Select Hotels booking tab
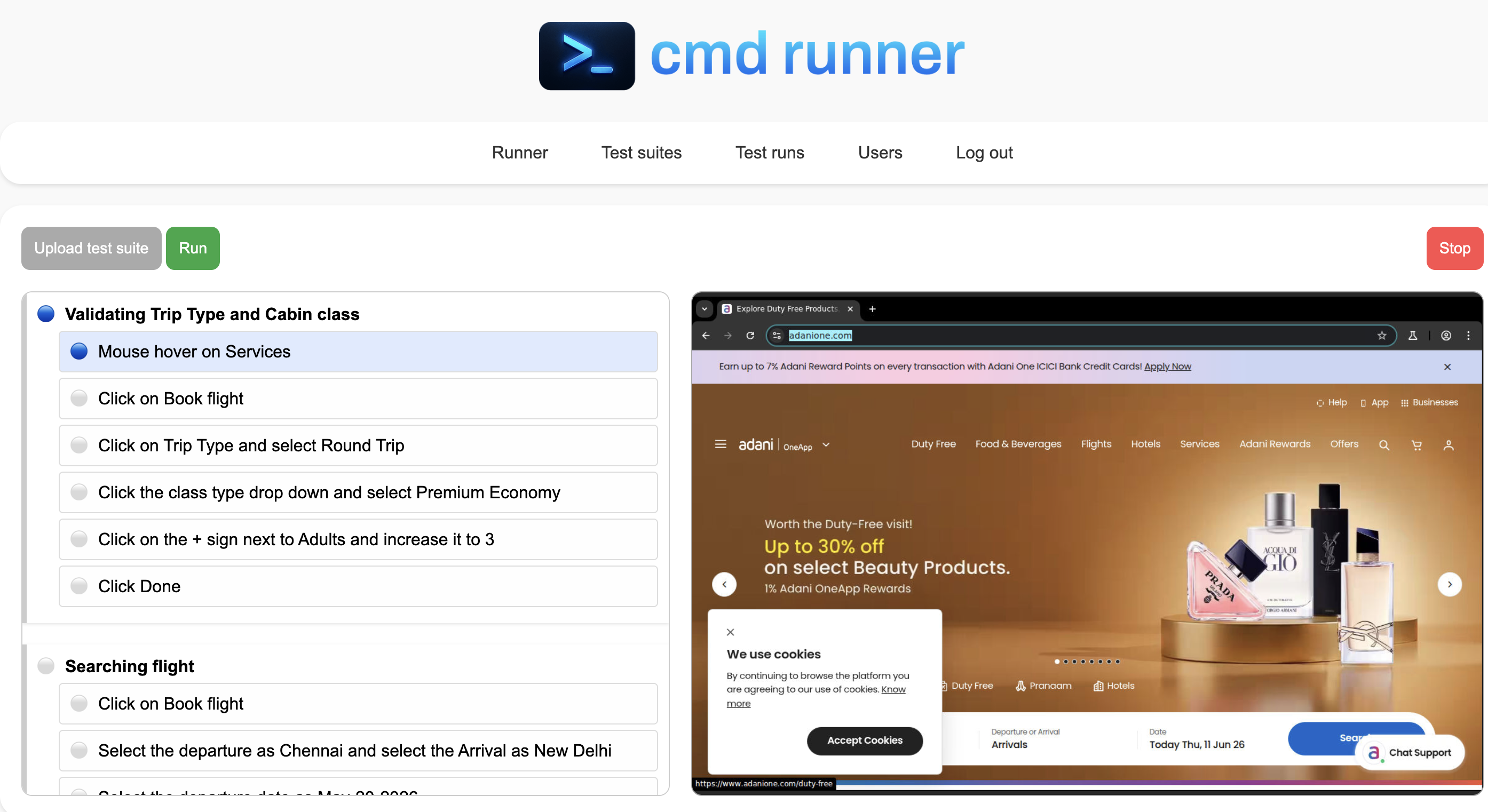This screenshot has width=1488, height=812. coord(1114,686)
